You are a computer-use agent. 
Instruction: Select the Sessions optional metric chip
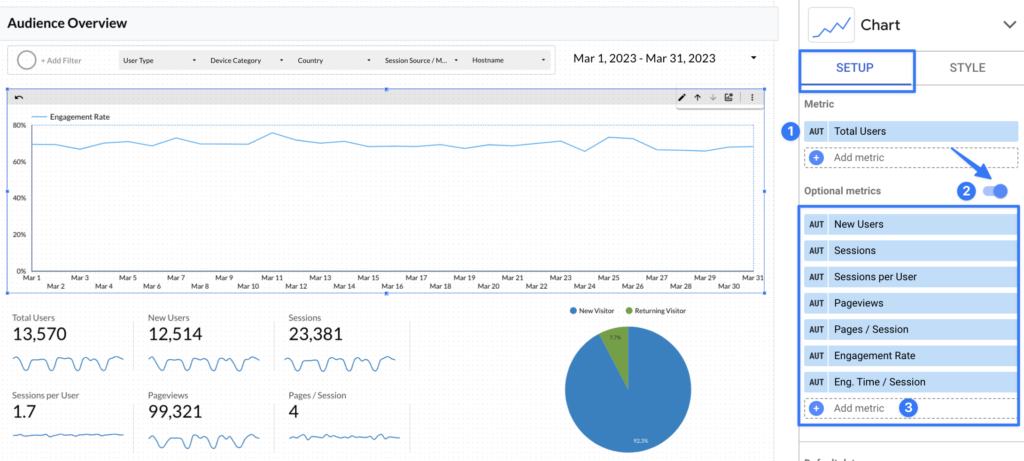(x=911, y=250)
